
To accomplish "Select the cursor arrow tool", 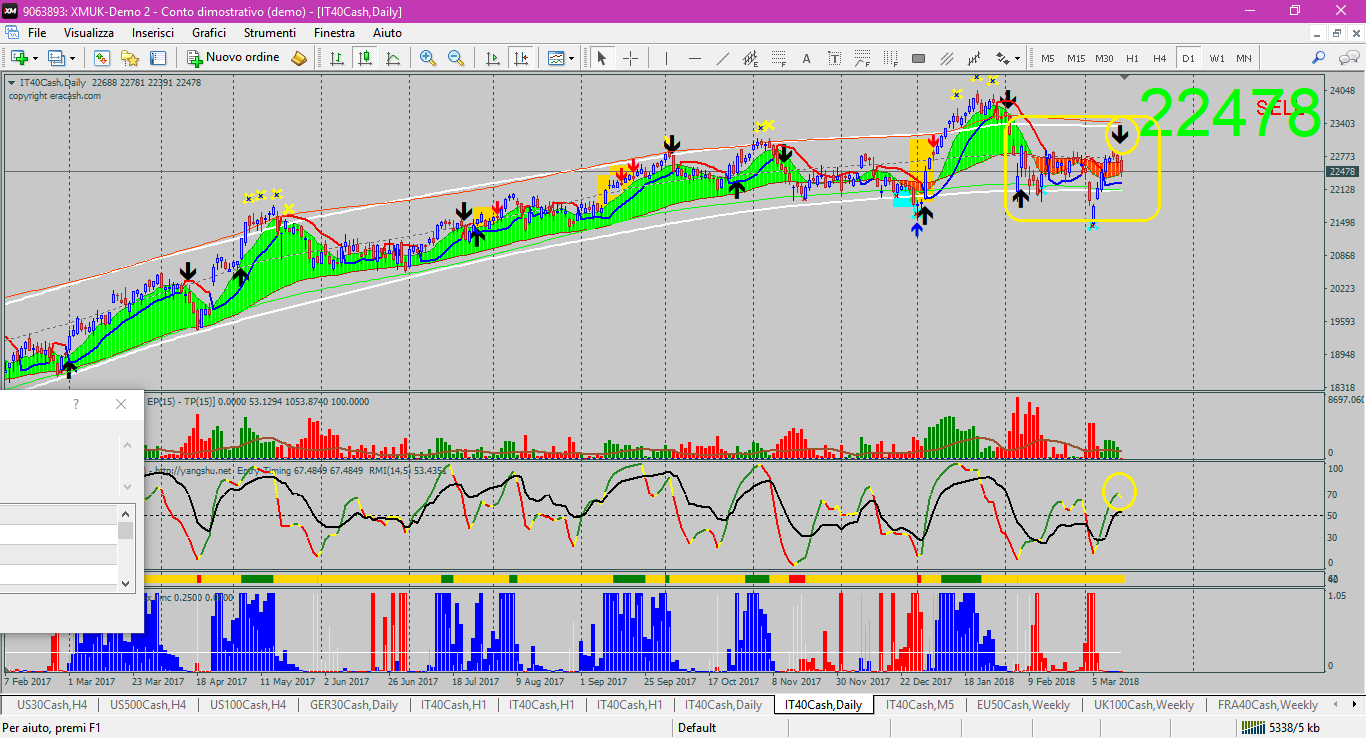I will click(602, 58).
